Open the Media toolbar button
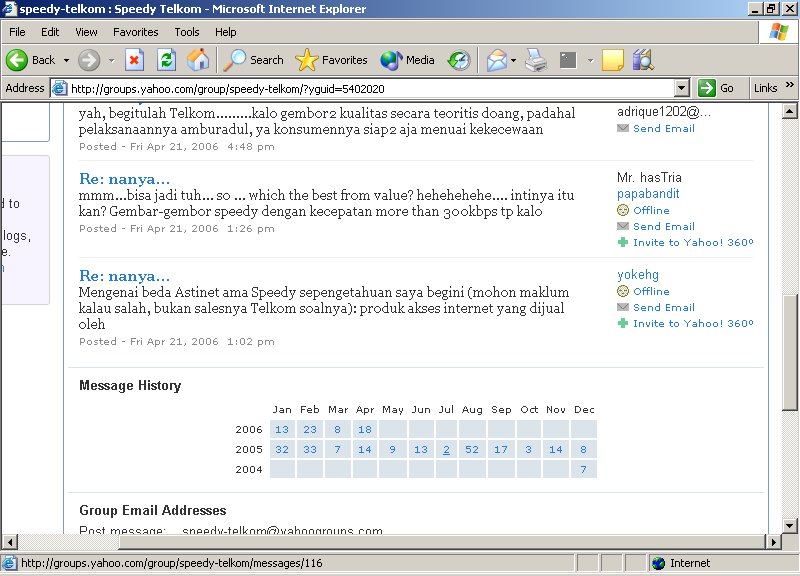This screenshot has width=800, height=576. (407, 60)
